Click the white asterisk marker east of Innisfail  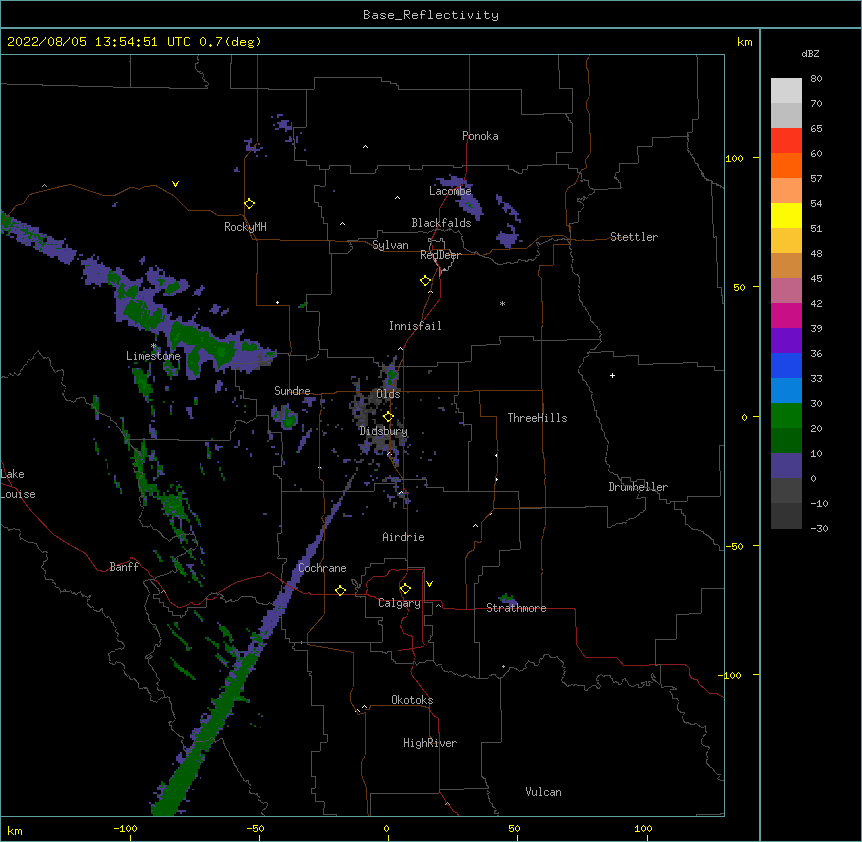[x=502, y=303]
